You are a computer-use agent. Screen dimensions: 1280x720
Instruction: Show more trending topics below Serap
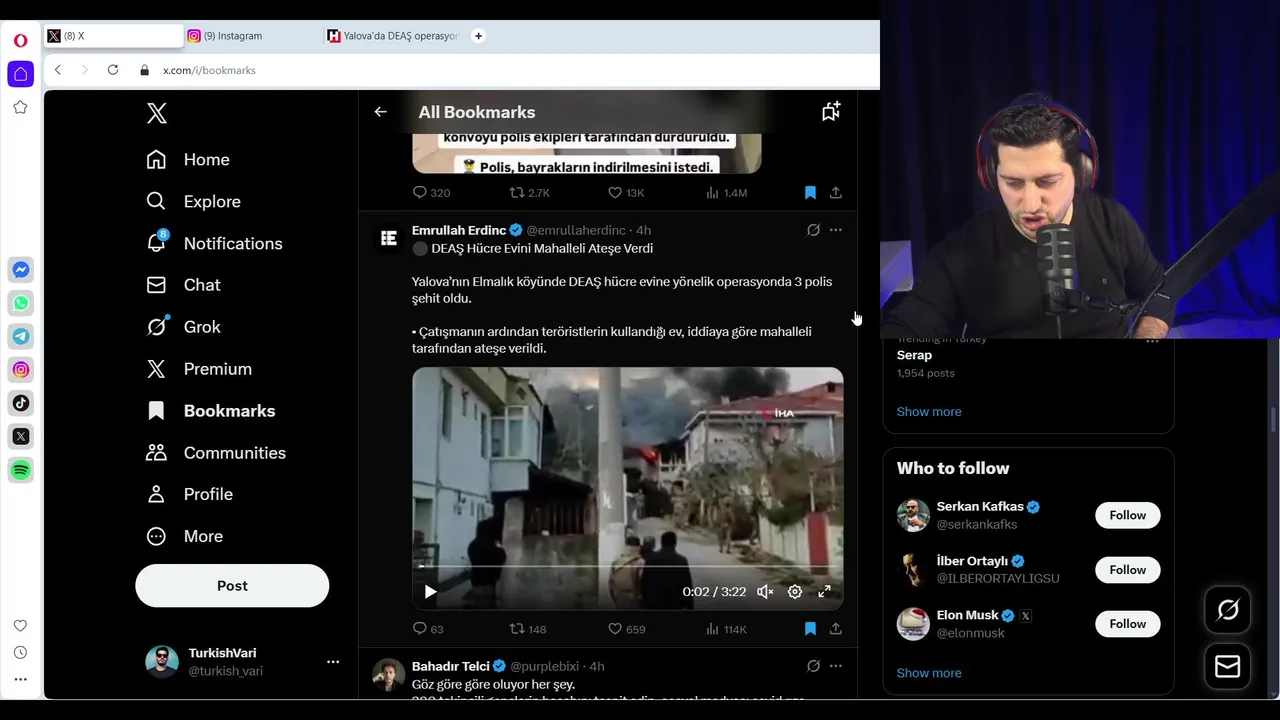click(929, 412)
